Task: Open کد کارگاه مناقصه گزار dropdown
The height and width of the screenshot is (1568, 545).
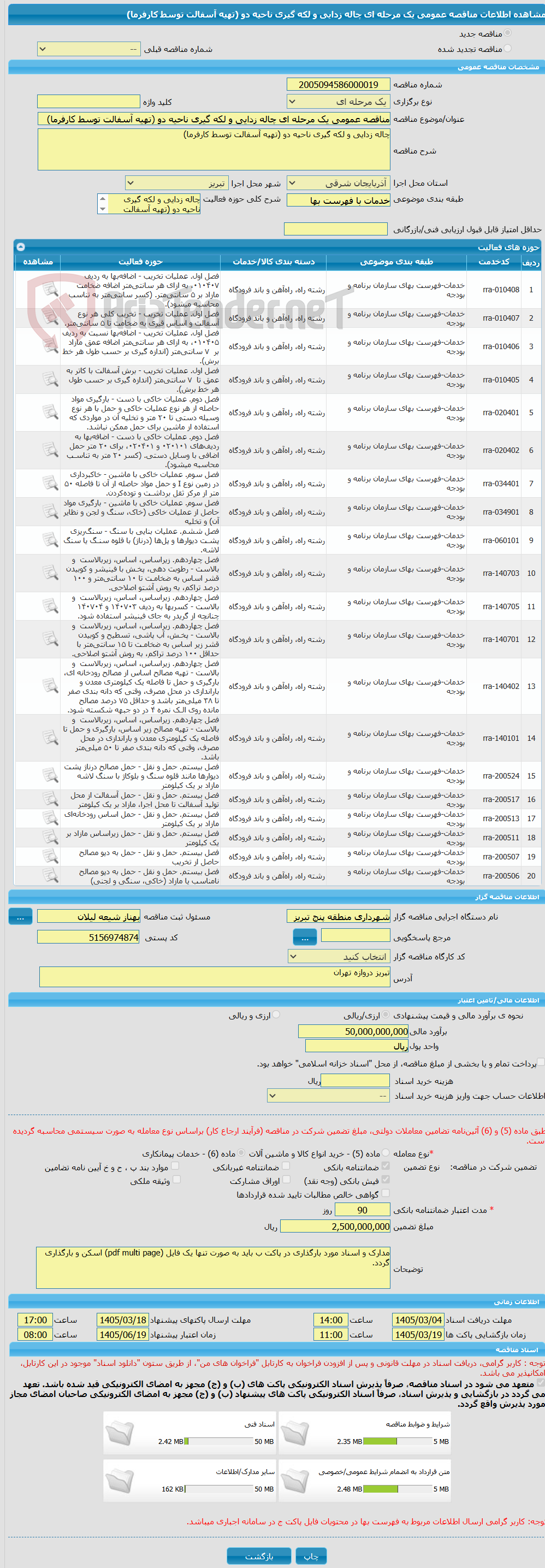Action: pyautogui.click(x=339, y=956)
